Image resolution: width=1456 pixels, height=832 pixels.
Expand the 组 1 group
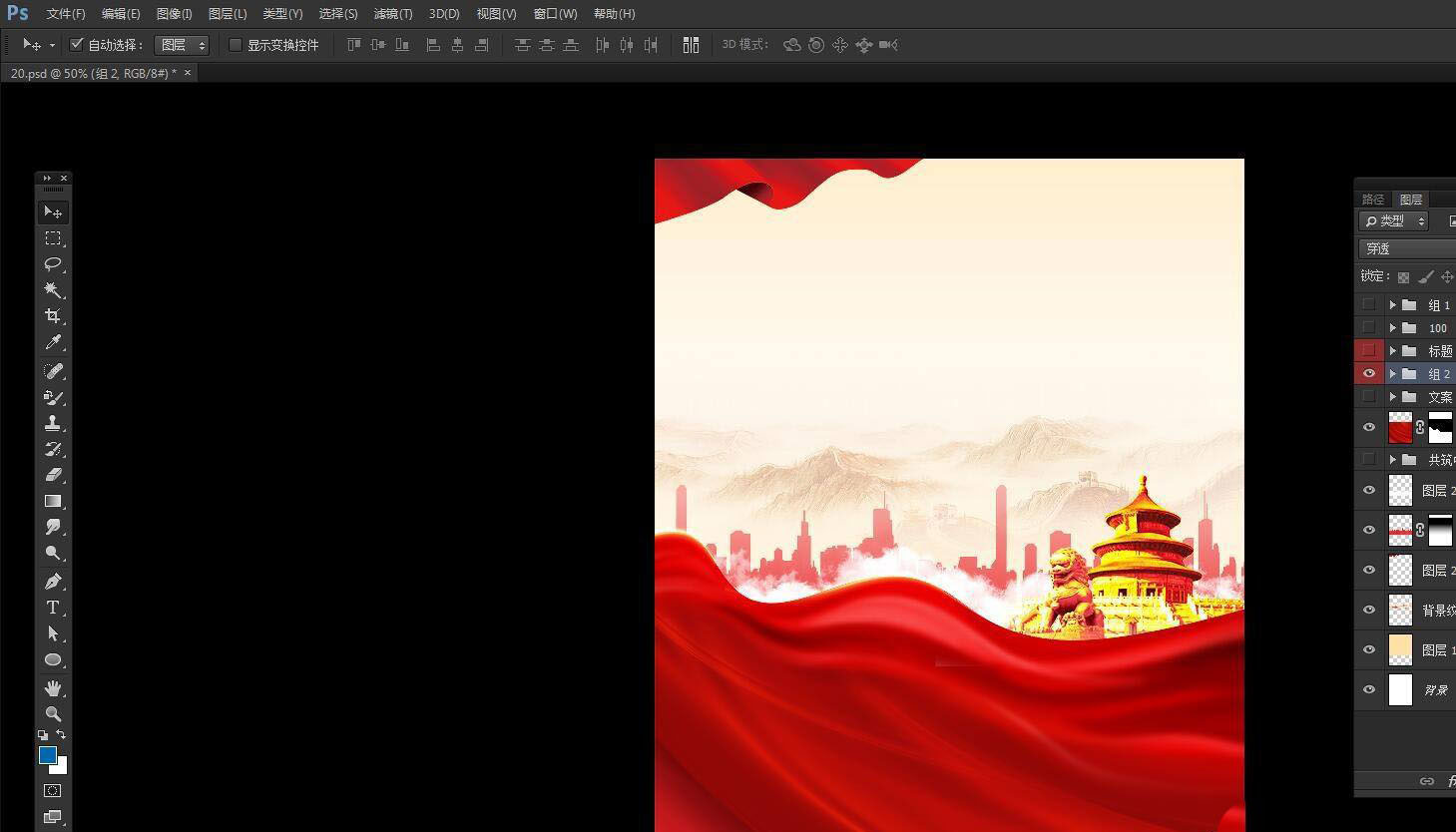1392,304
